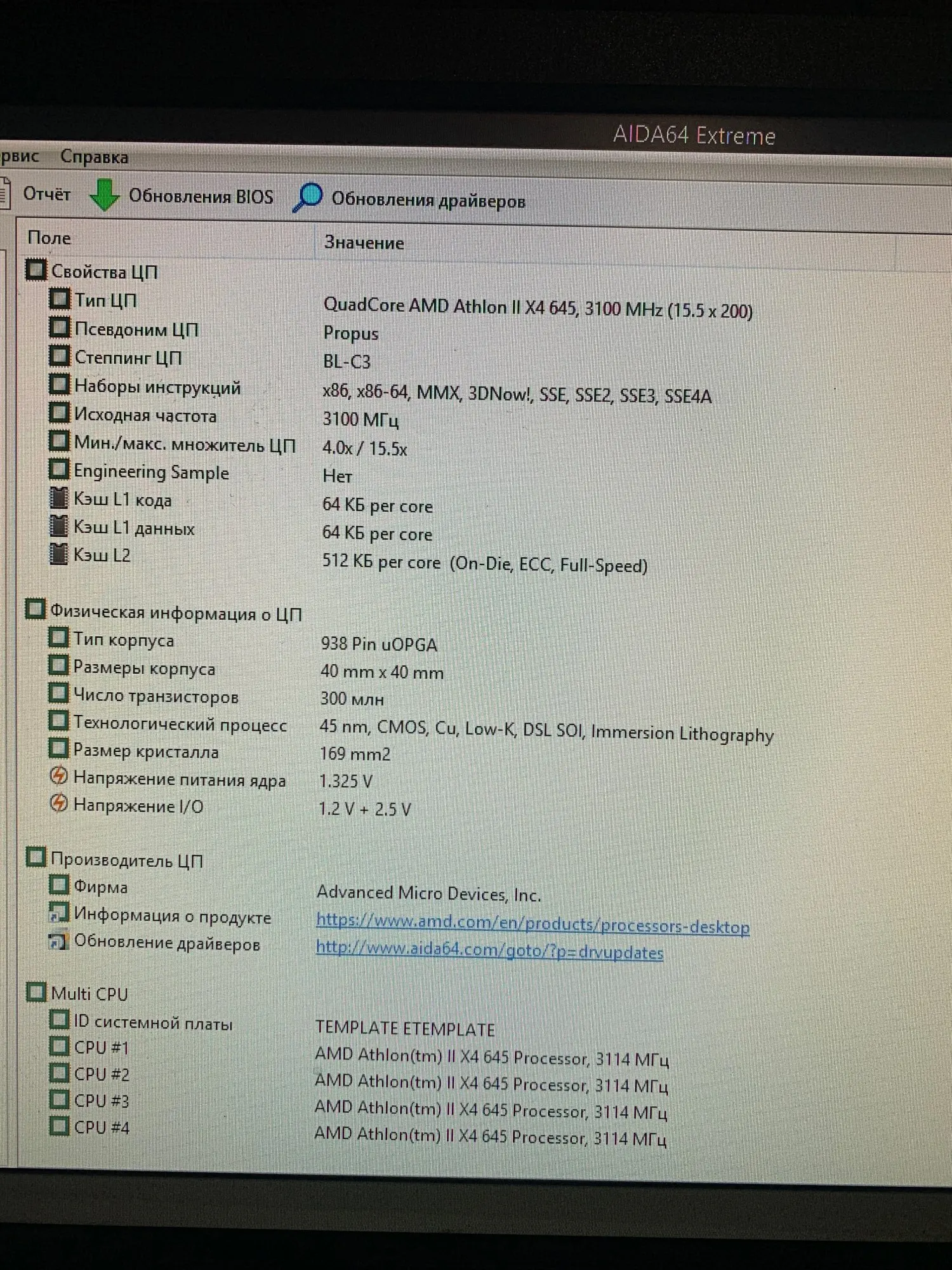The image size is (952, 1270).
Task: Click the icon beside the Обновление драйверов row
Action: 59,940
